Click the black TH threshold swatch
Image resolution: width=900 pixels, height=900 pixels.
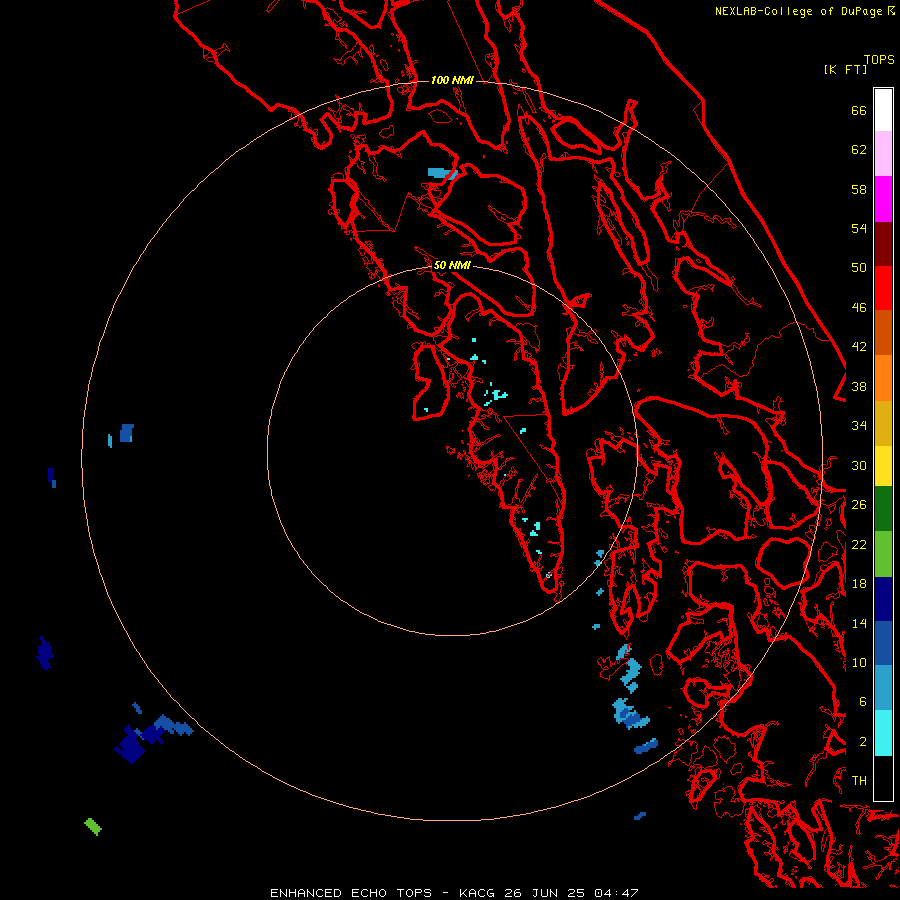click(x=883, y=778)
